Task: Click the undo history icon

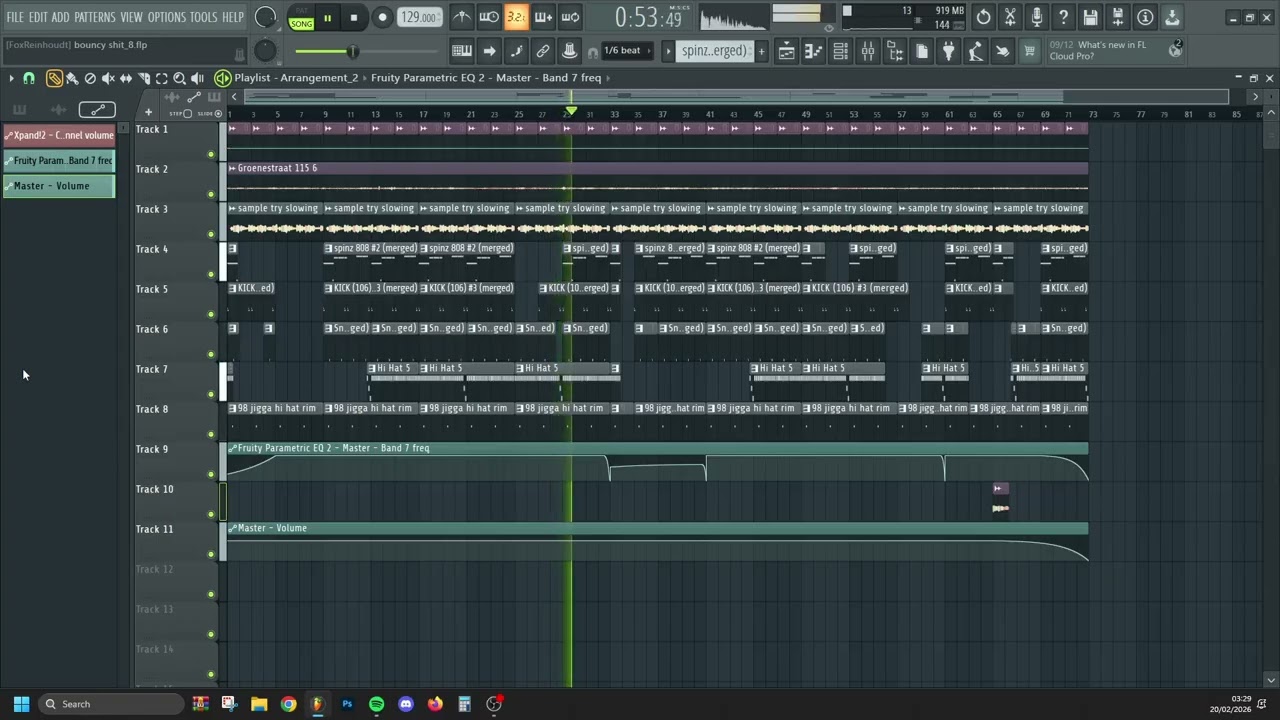Action: click(984, 17)
